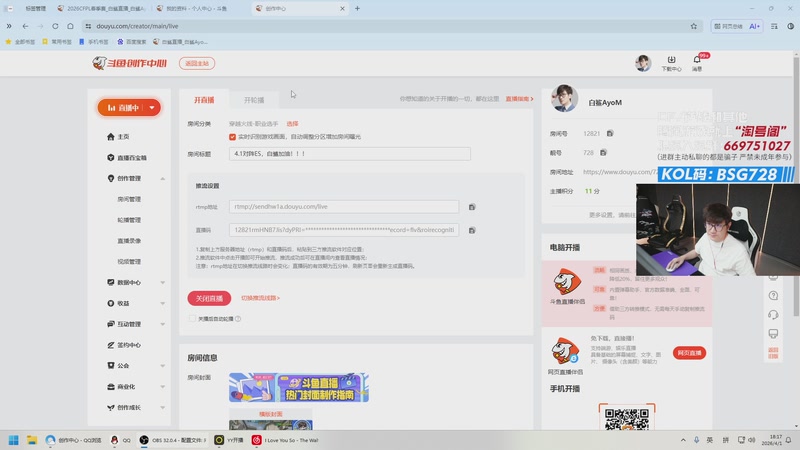Click the 斗鱼直播 cover guide thumbnail

(x=299, y=387)
